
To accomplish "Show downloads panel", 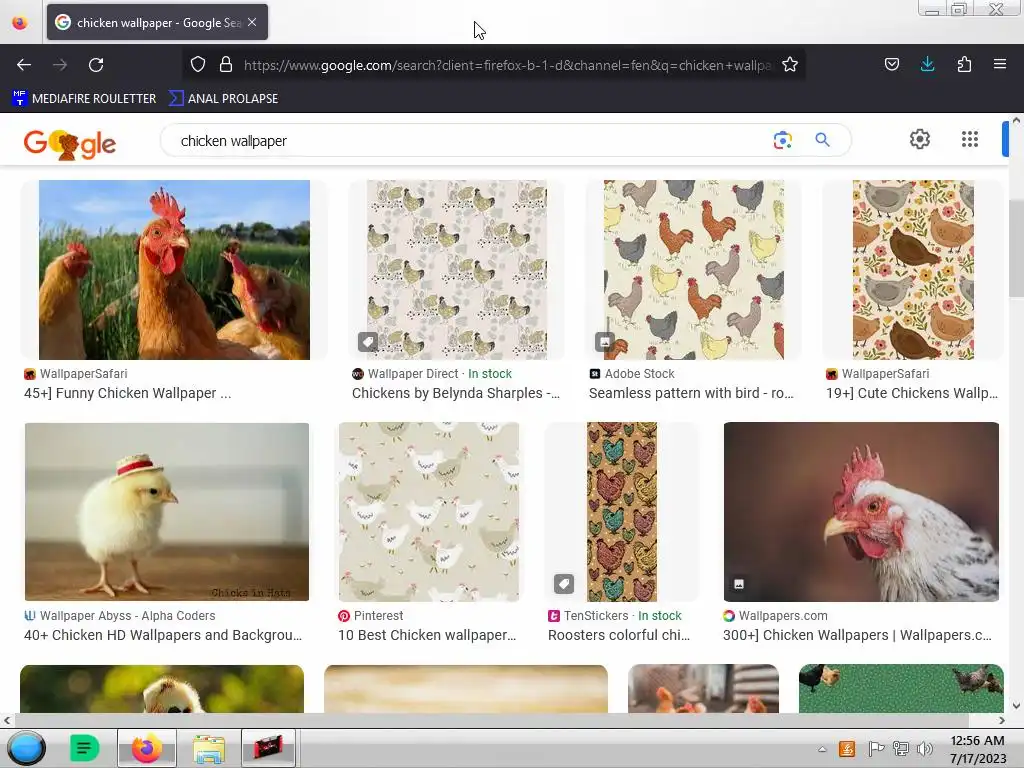I will (927, 64).
